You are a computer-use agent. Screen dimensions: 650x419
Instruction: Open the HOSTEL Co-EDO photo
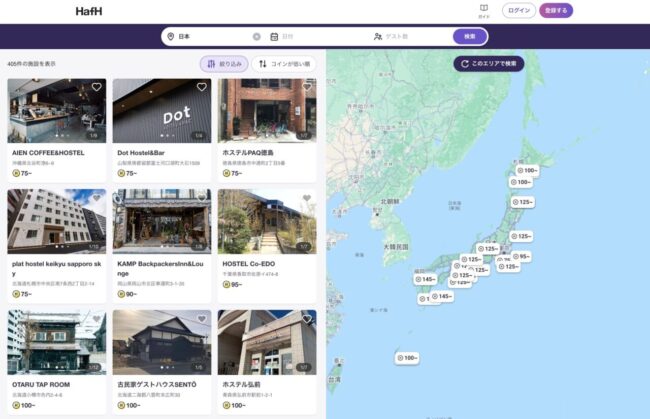click(267, 221)
